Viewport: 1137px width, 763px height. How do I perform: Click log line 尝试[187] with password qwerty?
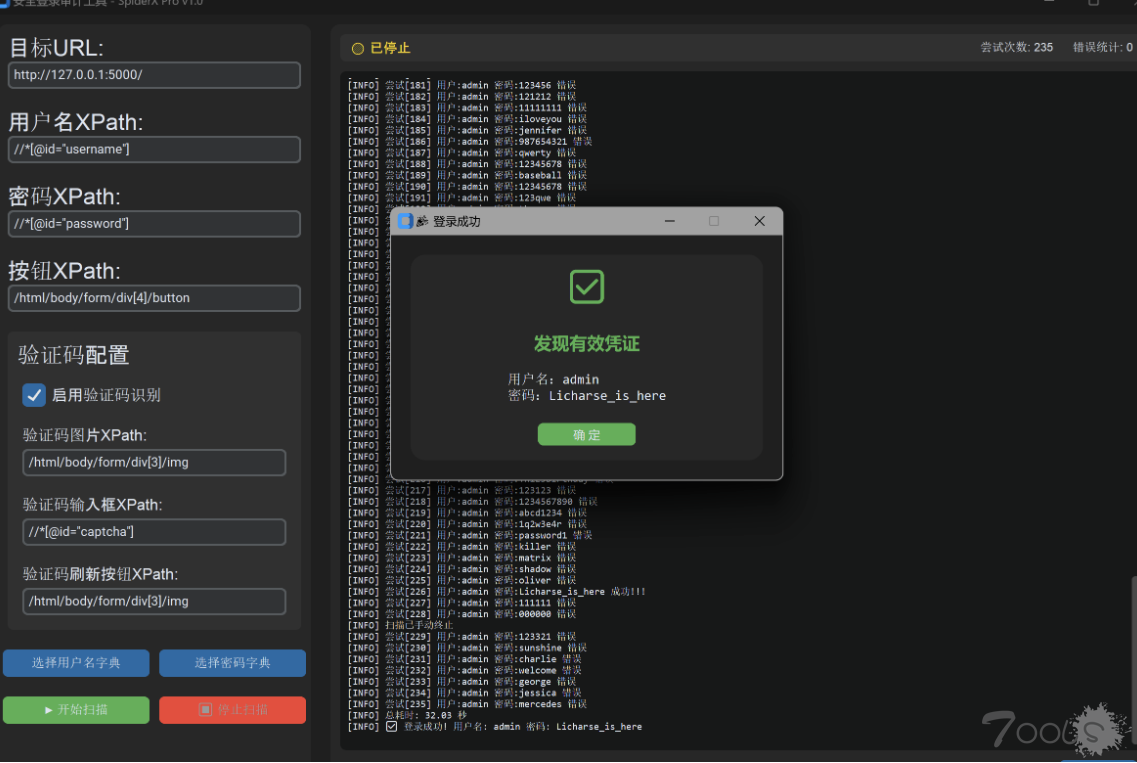pyautogui.click(x=462, y=153)
